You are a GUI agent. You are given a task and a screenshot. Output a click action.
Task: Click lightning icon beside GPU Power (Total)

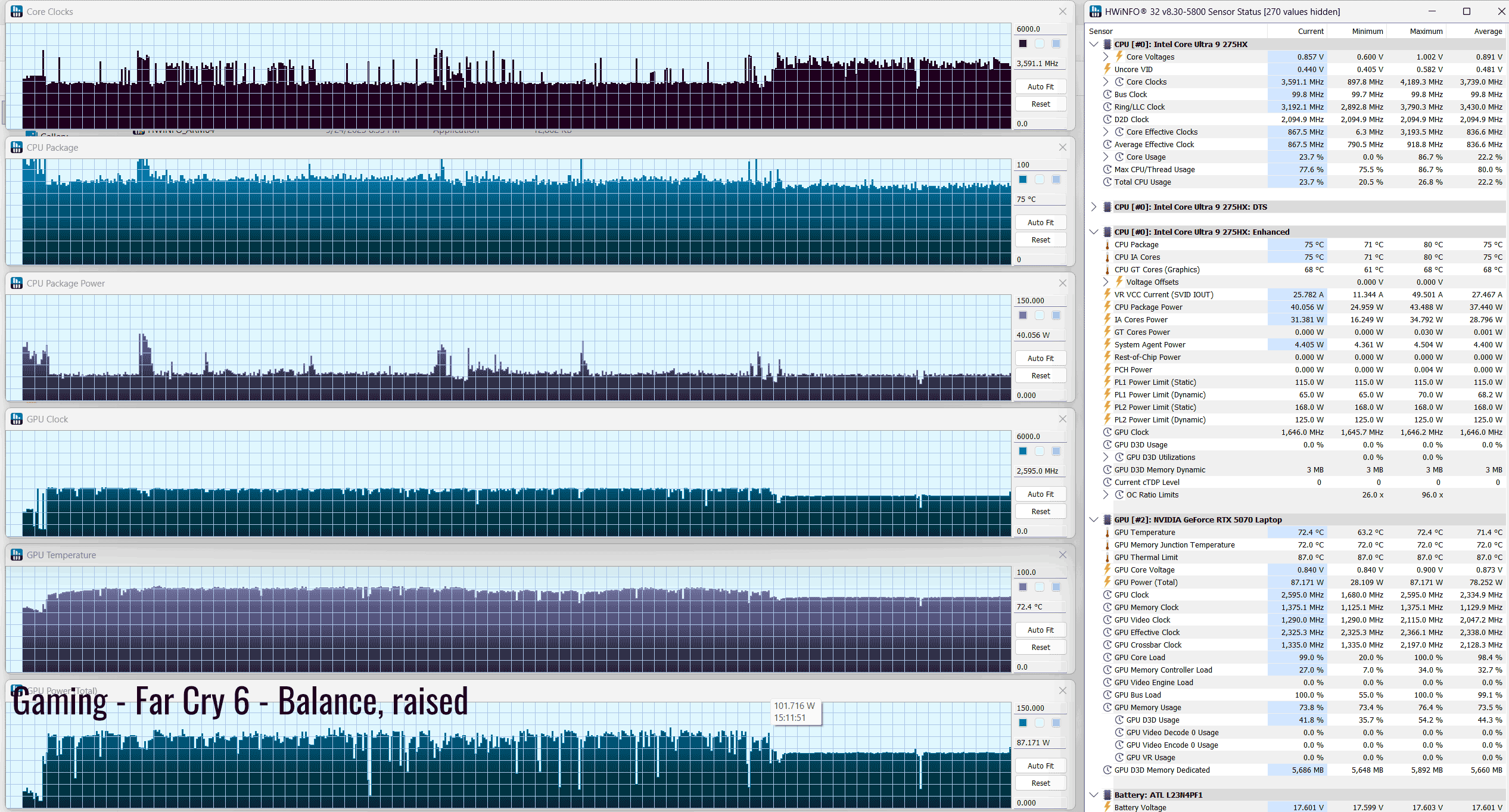tap(1107, 582)
